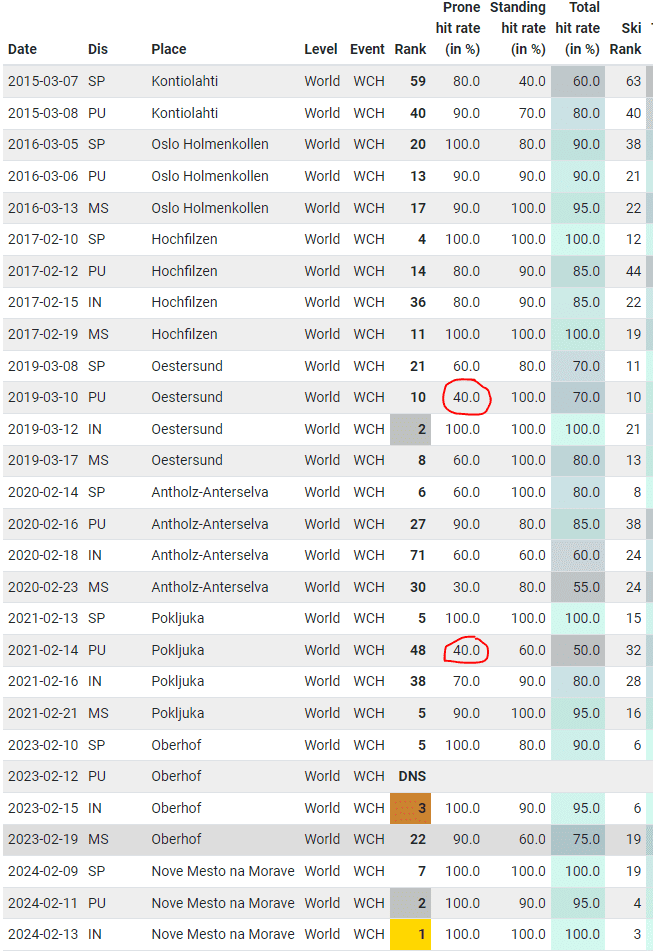Select the bronze-highlighted rank 3 cell
This screenshot has width=653, height=951.
[408, 808]
